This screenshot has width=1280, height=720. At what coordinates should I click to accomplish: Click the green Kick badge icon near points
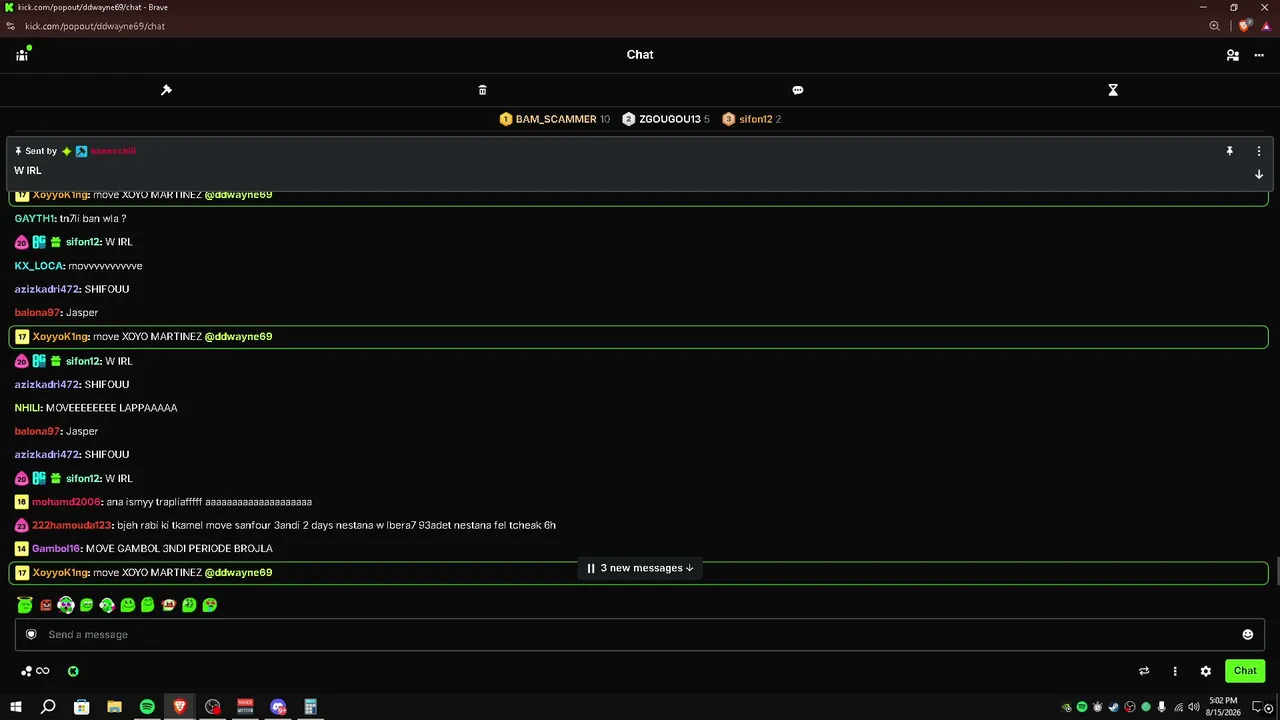click(x=73, y=671)
